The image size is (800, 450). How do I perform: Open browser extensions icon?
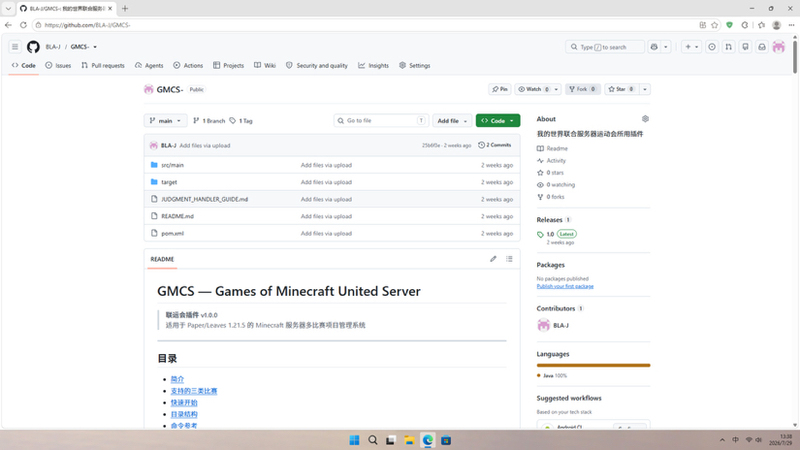click(745, 25)
